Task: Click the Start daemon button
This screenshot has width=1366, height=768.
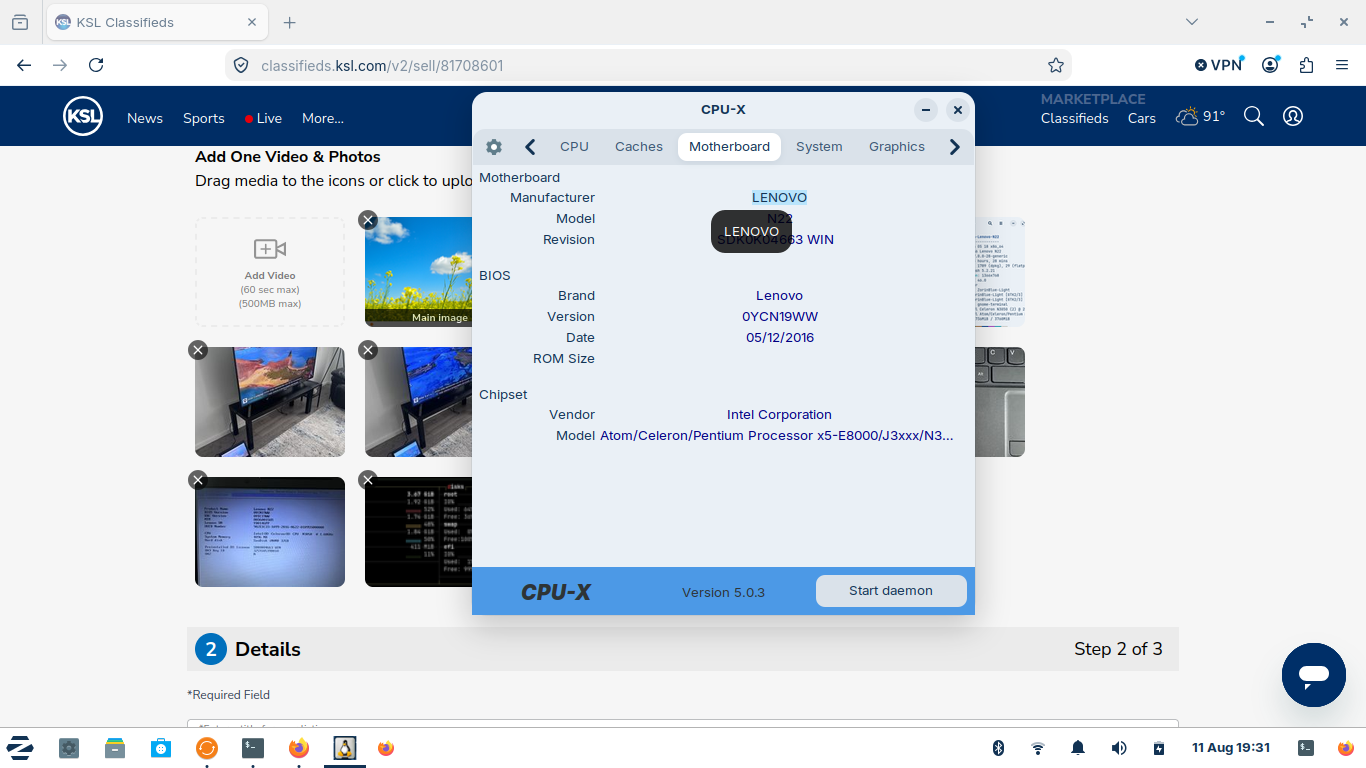Action: 891,591
